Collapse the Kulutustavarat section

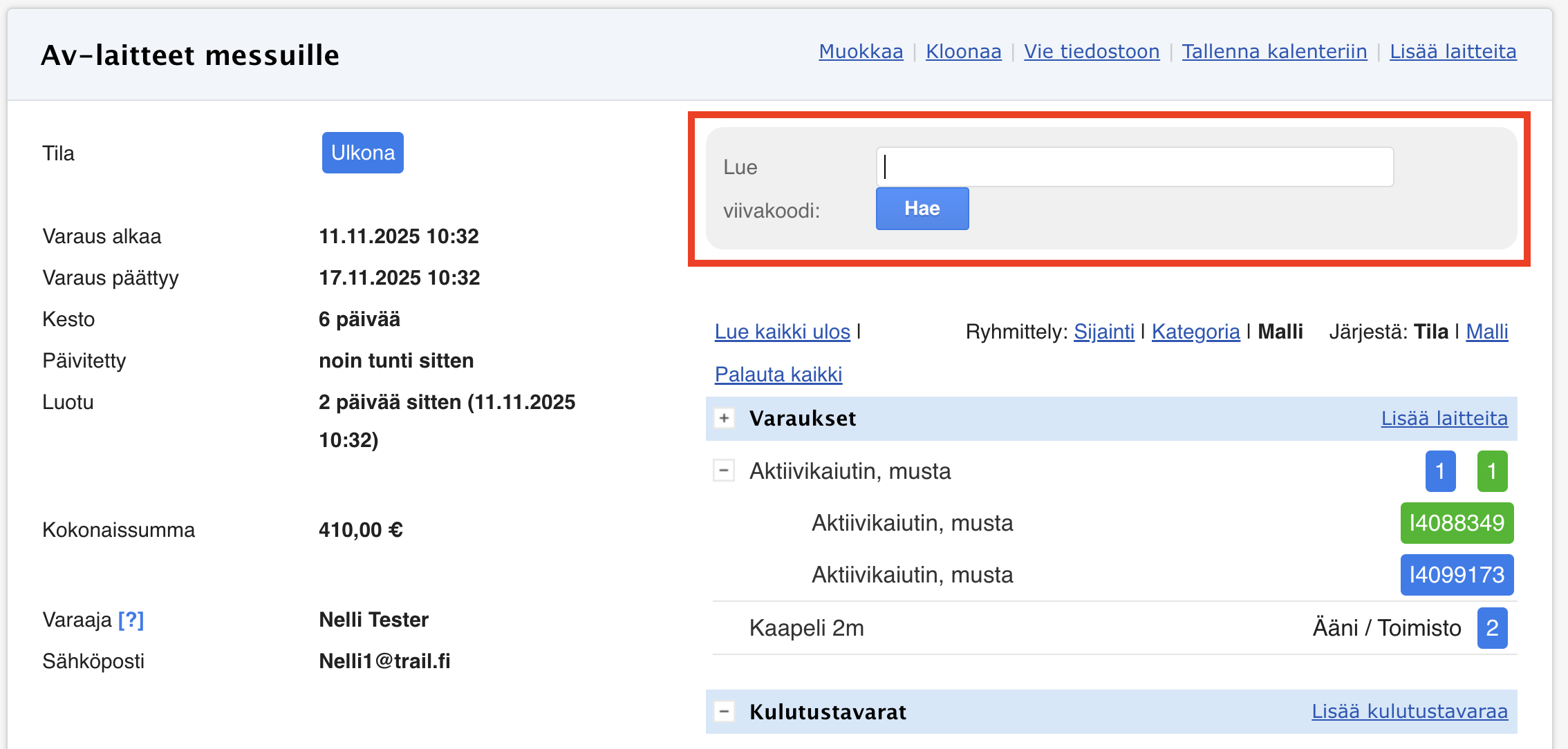724,711
